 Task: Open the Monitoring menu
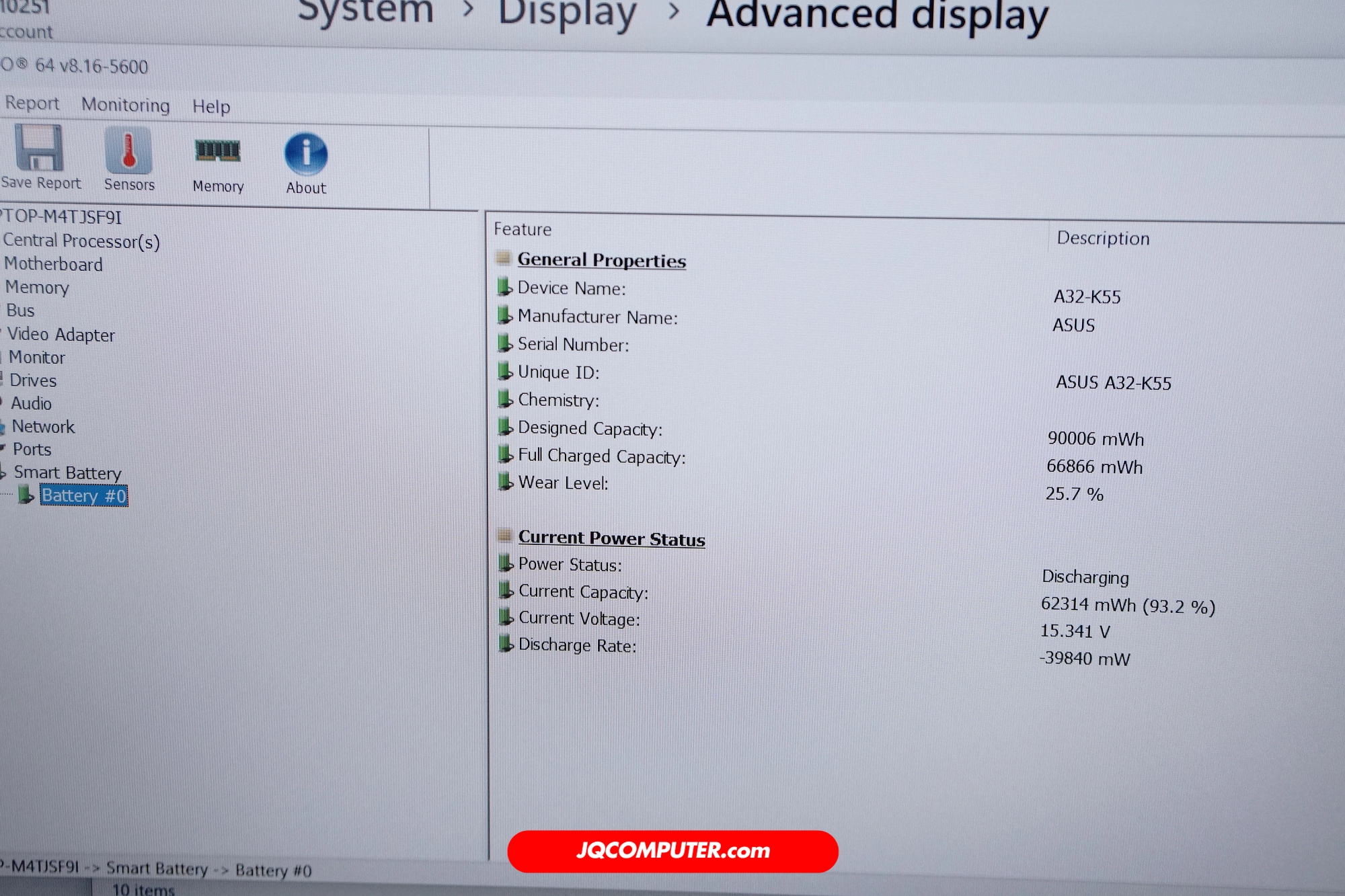coord(126,105)
